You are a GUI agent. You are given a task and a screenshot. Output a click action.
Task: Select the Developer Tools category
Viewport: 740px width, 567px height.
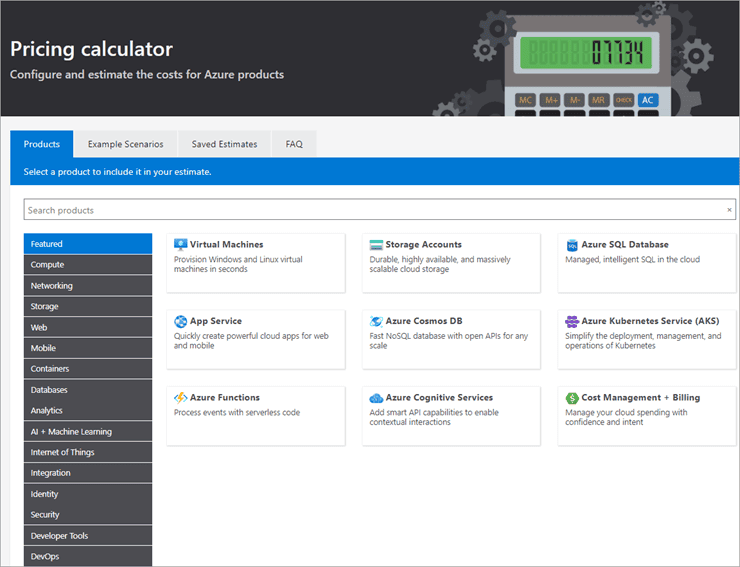point(88,536)
